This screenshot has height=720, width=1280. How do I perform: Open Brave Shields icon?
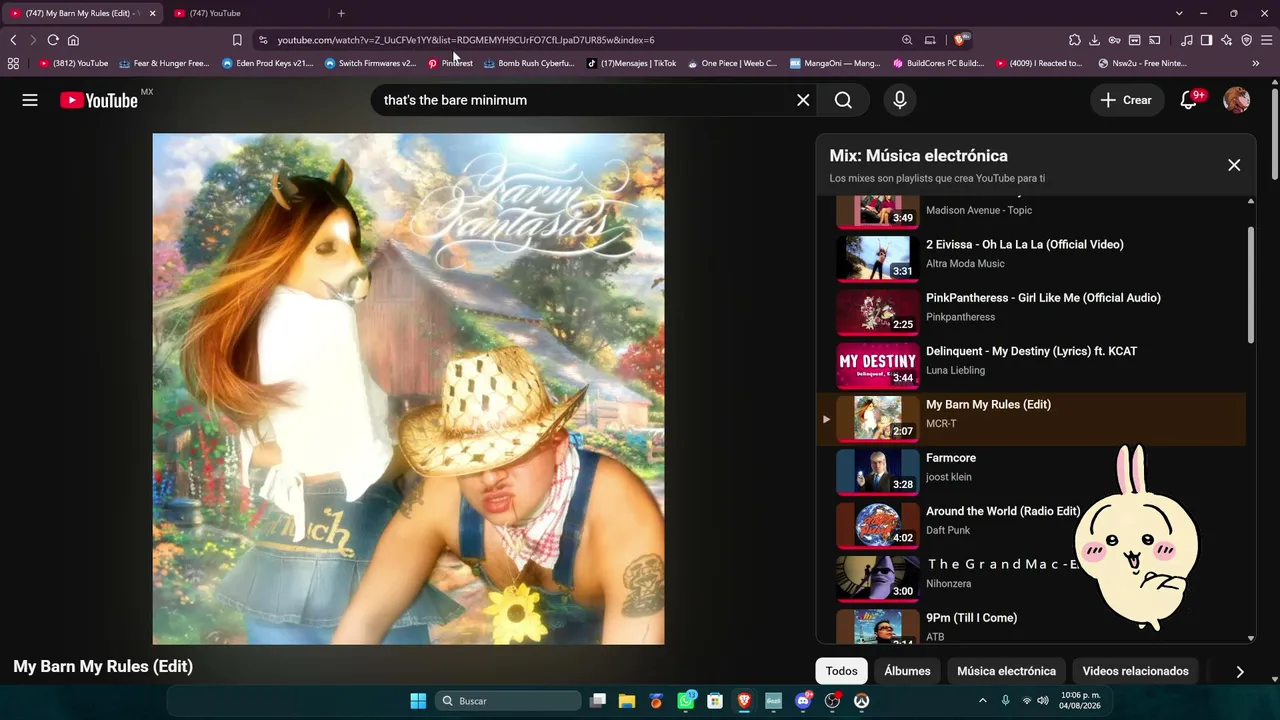click(960, 40)
